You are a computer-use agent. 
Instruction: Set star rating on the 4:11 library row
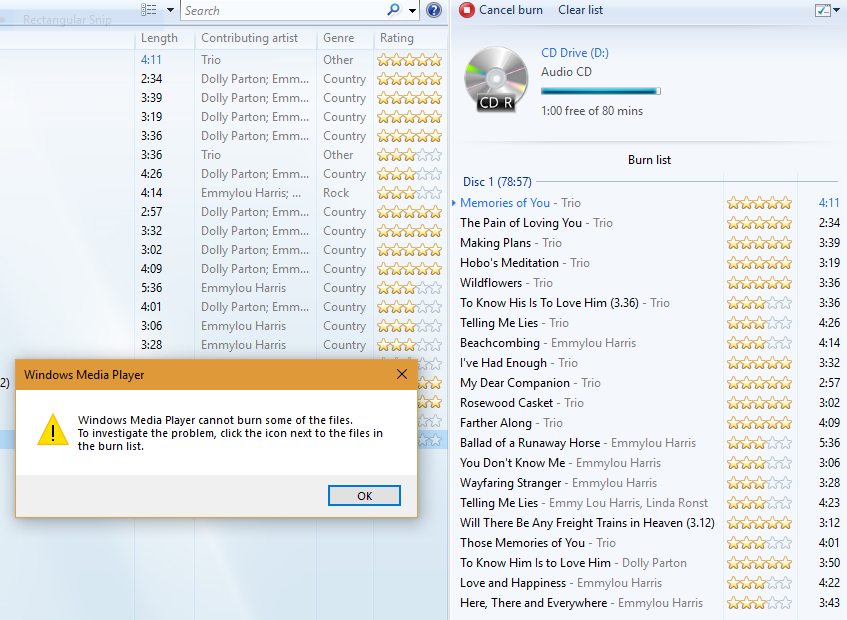409,60
